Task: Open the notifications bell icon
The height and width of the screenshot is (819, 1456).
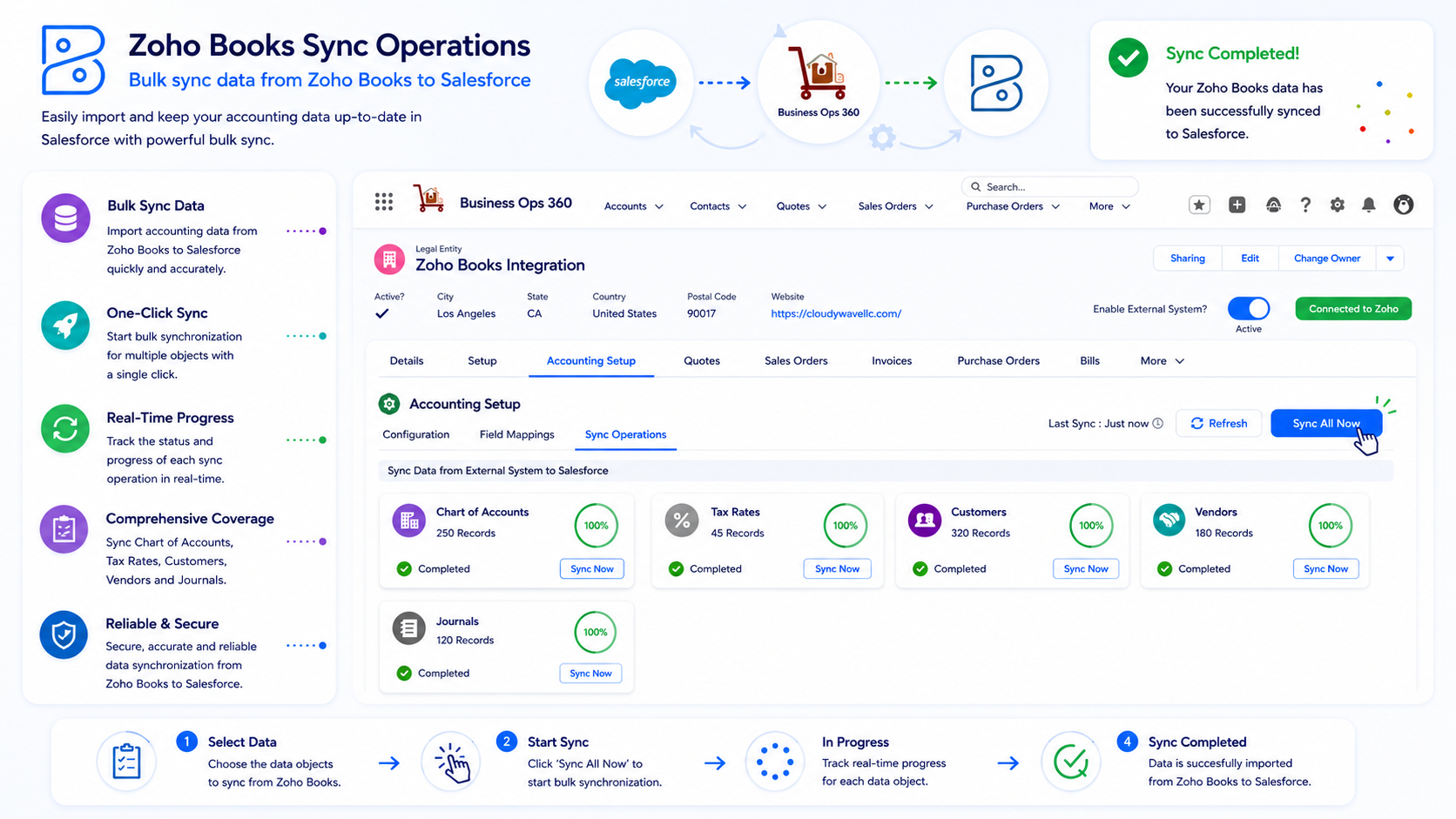Action: point(1369,205)
